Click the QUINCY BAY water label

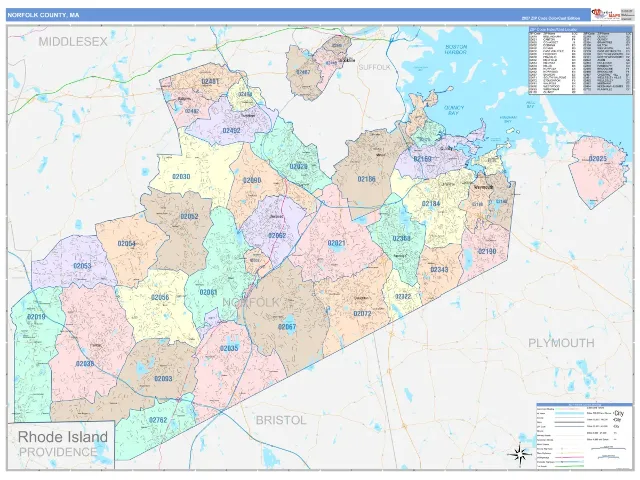pyautogui.click(x=453, y=110)
